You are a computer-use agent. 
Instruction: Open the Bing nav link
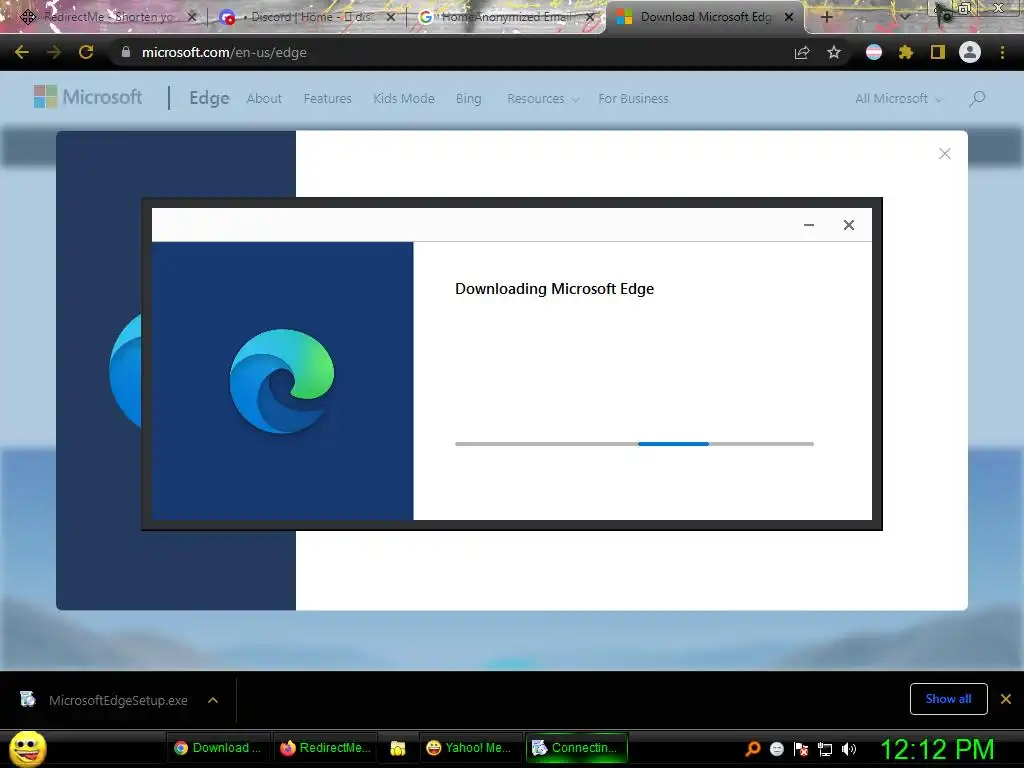(468, 99)
